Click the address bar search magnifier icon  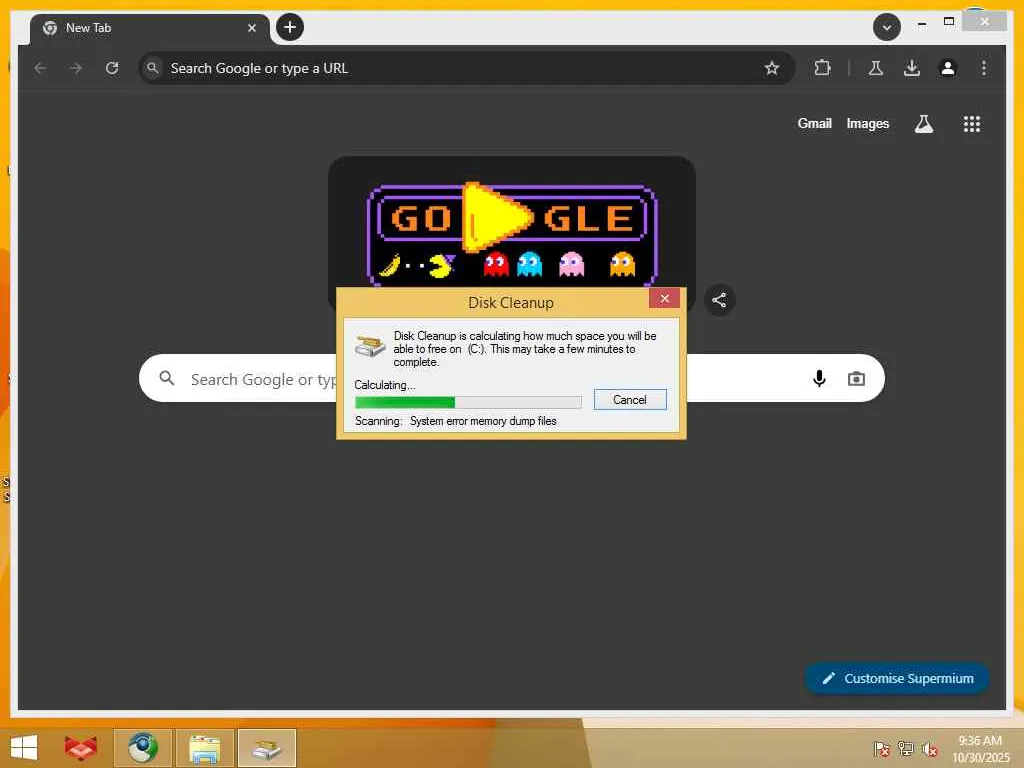(153, 68)
